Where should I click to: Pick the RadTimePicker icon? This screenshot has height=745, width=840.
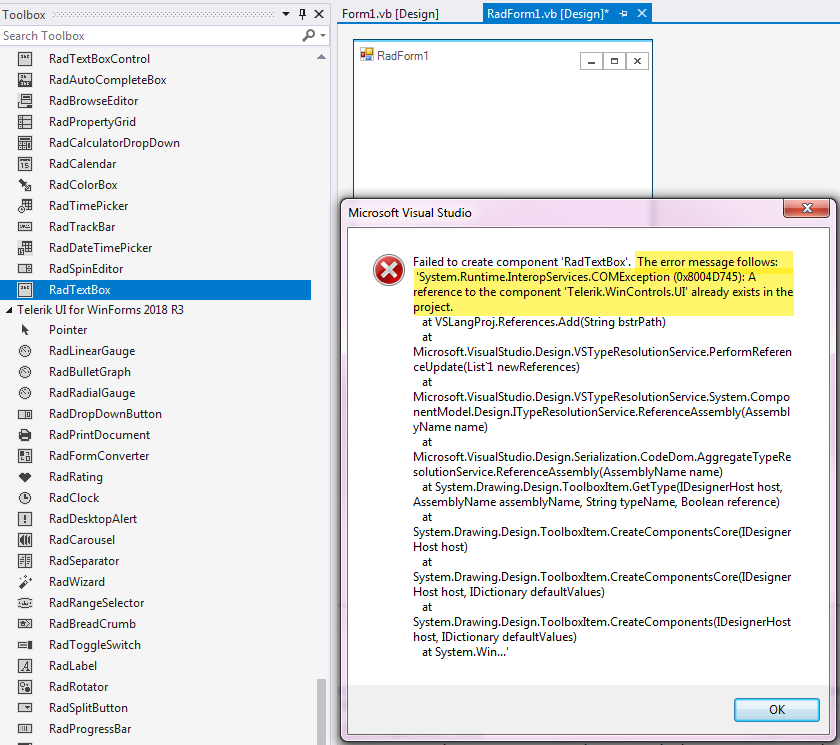pyautogui.click(x=25, y=206)
